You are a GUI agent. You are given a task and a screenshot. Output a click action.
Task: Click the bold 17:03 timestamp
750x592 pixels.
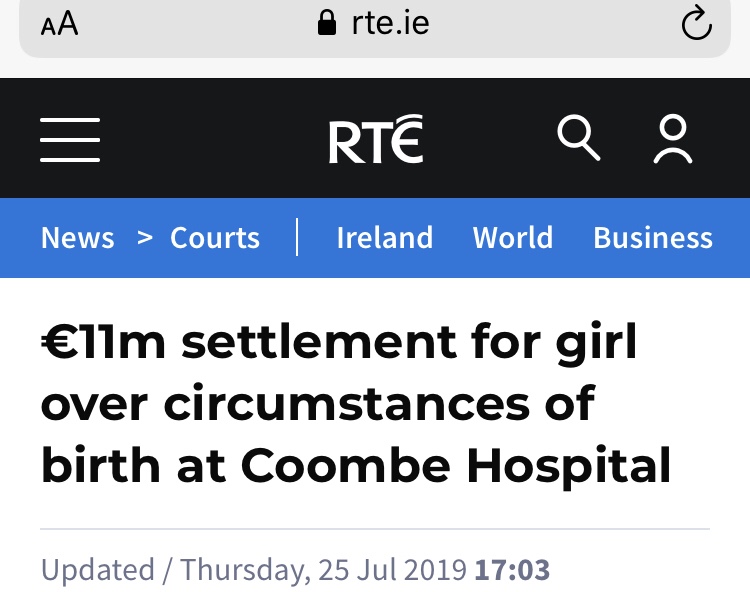click(512, 570)
